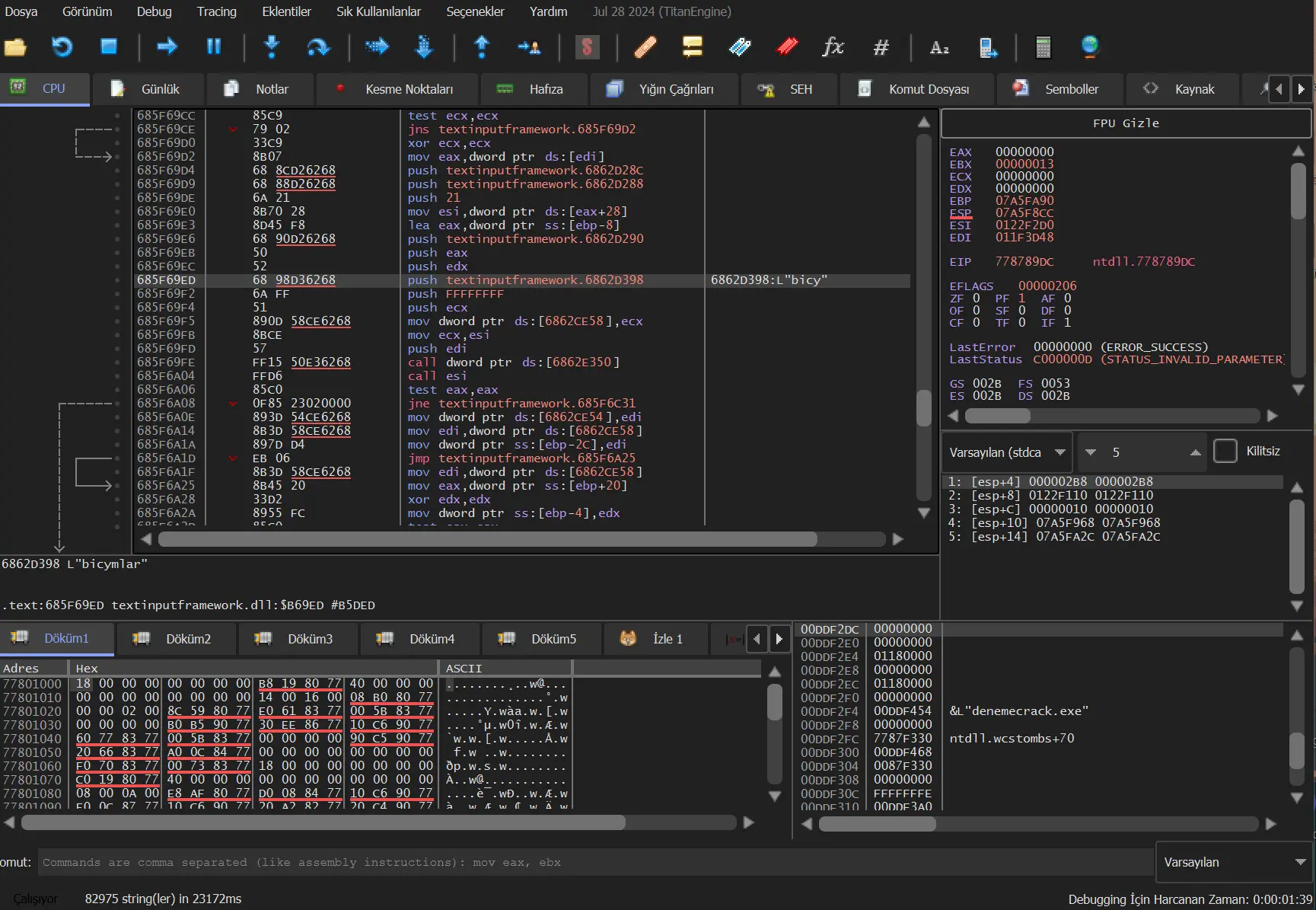This screenshot has width=1316, height=910.
Task: Click the open file folder icon
Action: point(15,47)
